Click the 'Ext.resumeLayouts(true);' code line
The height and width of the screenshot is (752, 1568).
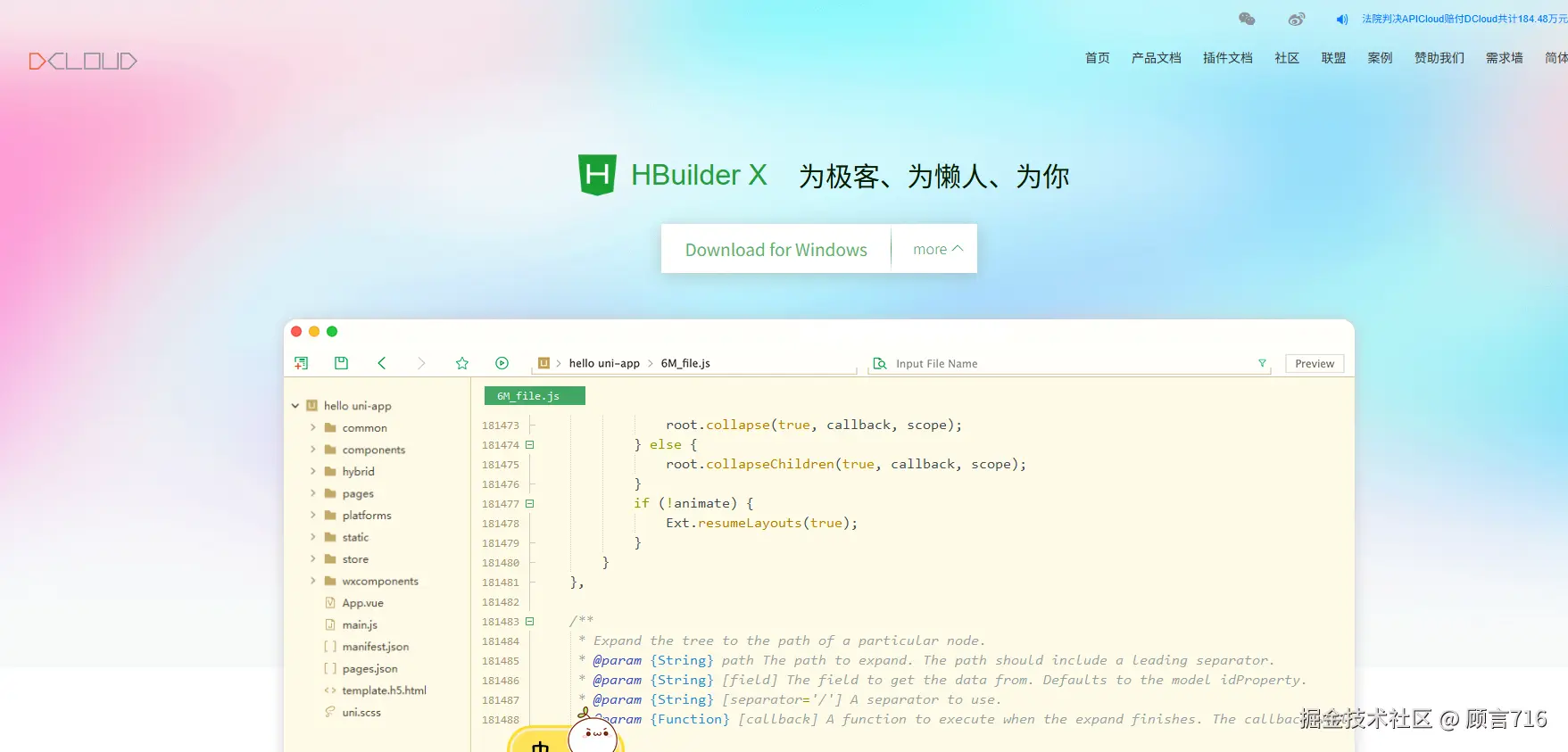pos(761,524)
